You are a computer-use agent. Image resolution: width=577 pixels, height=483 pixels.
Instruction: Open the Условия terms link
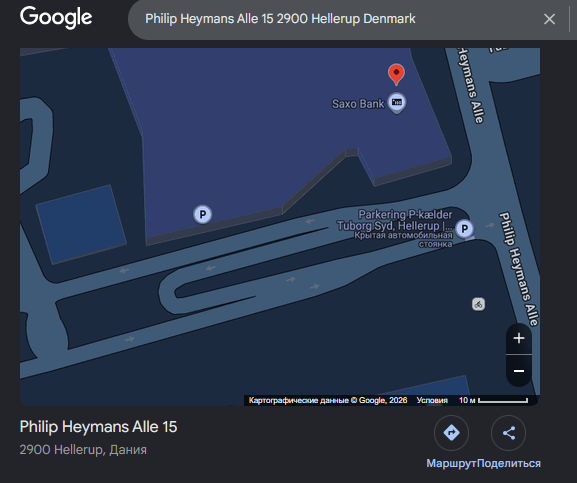pyautogui.click(x=432, y=400)
